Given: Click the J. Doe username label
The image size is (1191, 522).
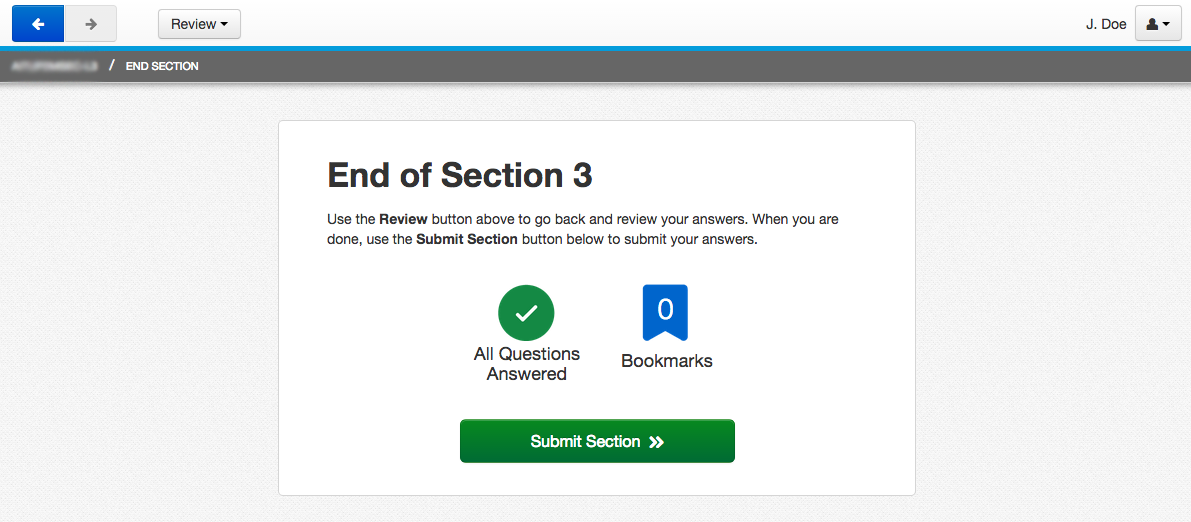Looking at the screenshot, I should point(1106,24).
